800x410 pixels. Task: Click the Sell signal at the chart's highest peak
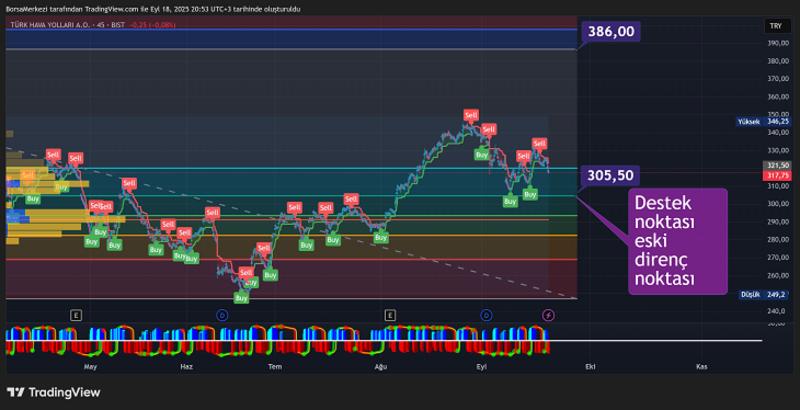coord(471,115)
